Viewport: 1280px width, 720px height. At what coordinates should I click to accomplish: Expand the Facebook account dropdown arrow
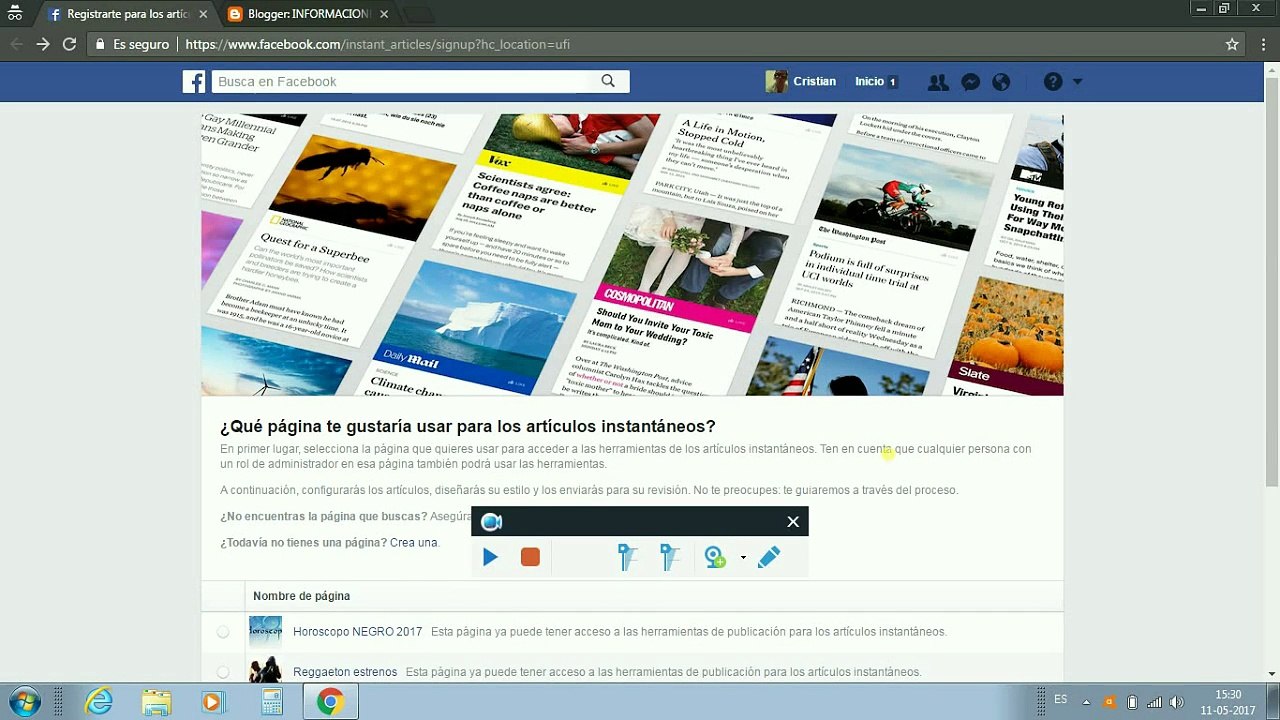click(x=1077, y=82)
